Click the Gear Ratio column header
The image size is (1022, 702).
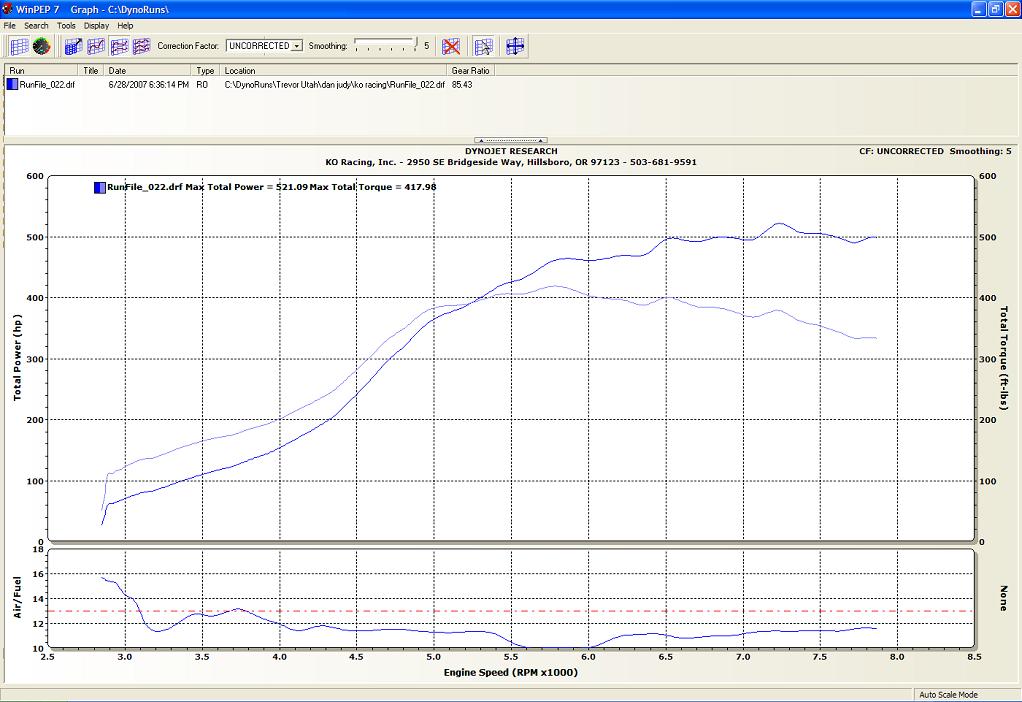(x=470, y=71)
